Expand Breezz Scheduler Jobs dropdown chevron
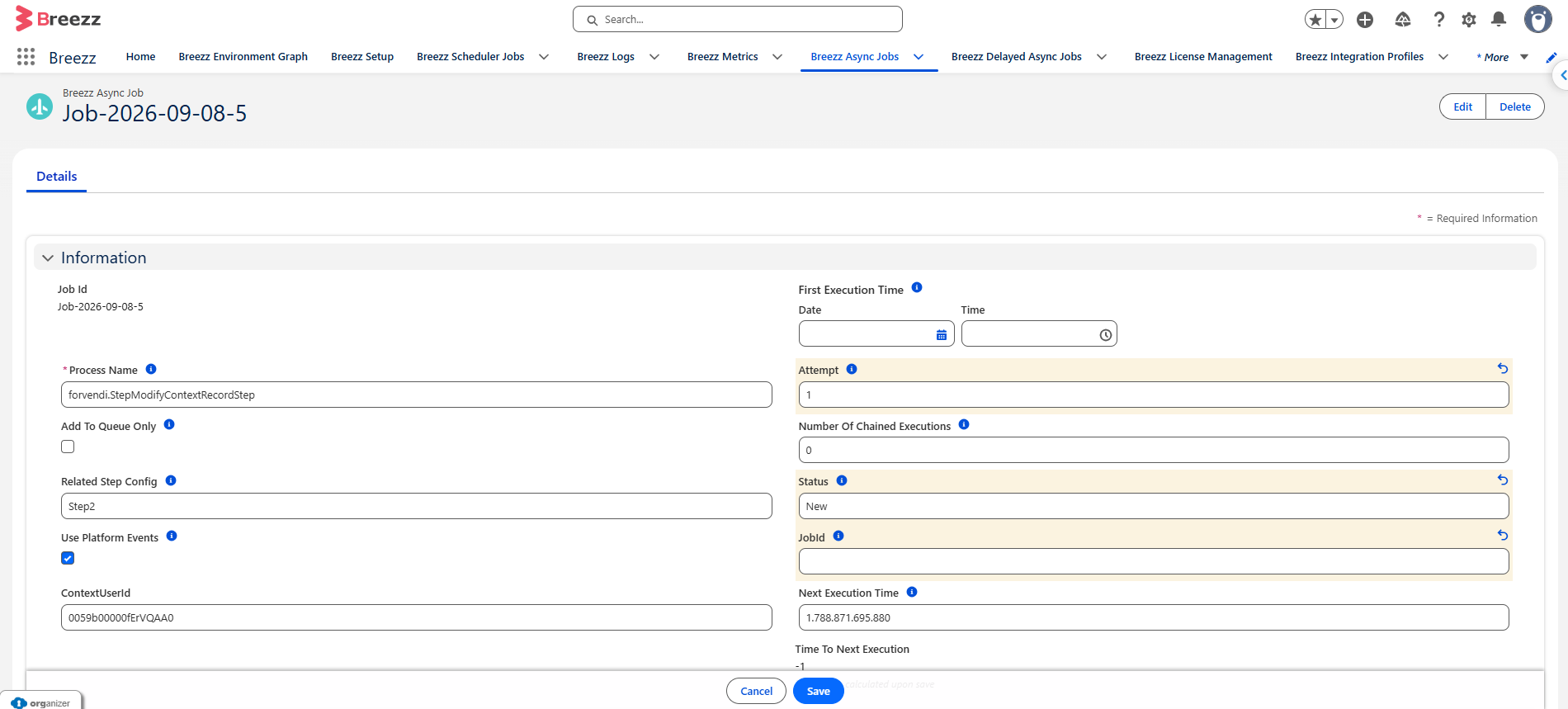 pyautogui.click(x=544, y=57)
